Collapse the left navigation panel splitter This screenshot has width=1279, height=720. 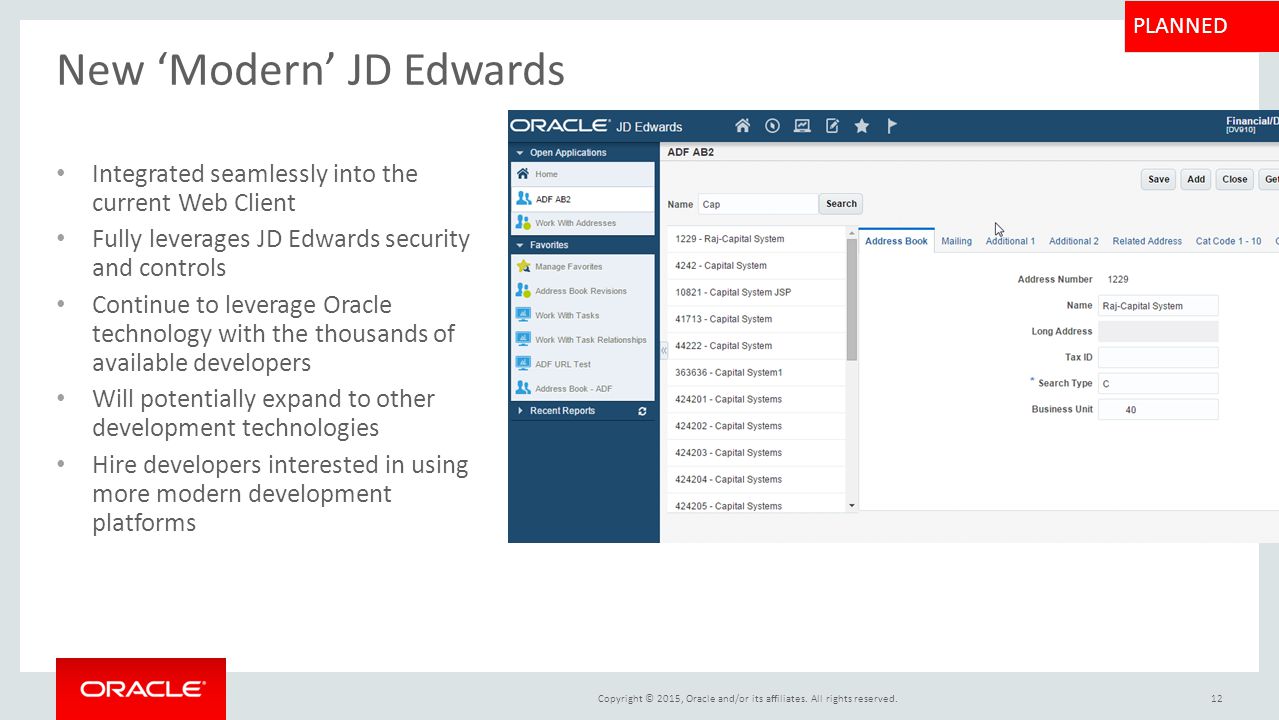(x=663, y=351)
